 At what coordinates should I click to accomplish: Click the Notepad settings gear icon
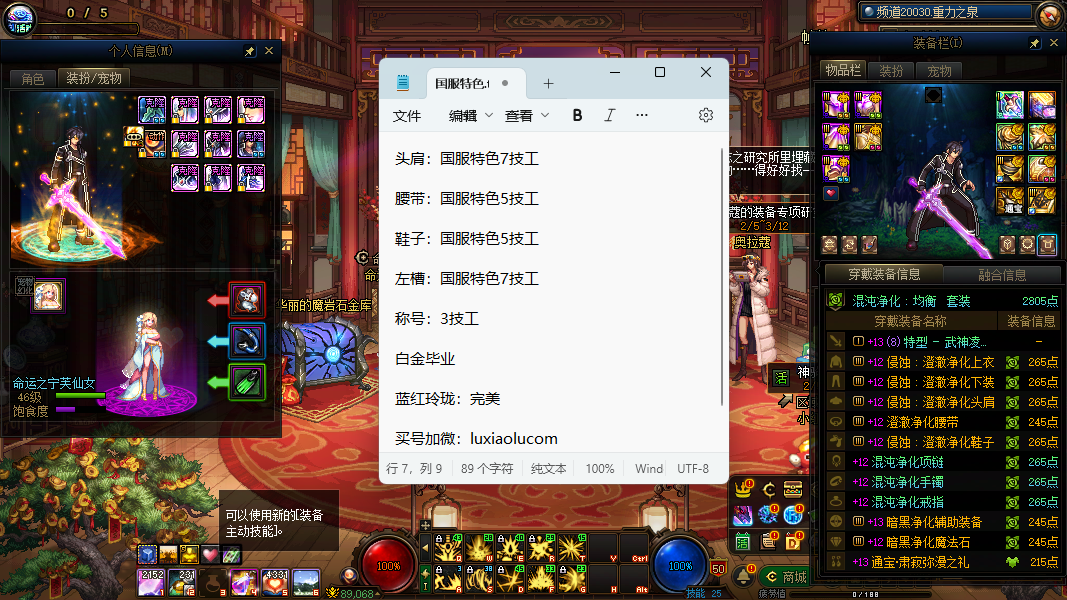click(705, 115)
